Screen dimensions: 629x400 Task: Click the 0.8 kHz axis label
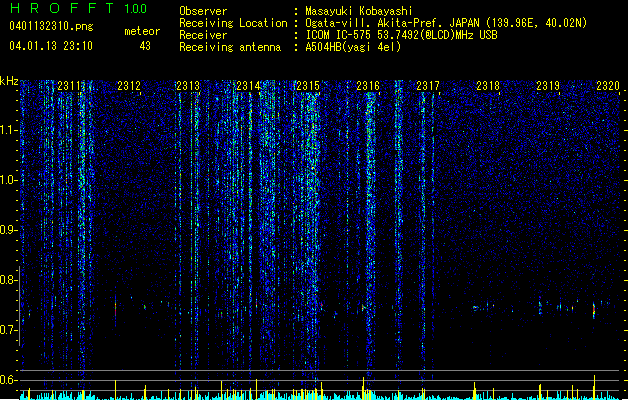click(7, 280)
